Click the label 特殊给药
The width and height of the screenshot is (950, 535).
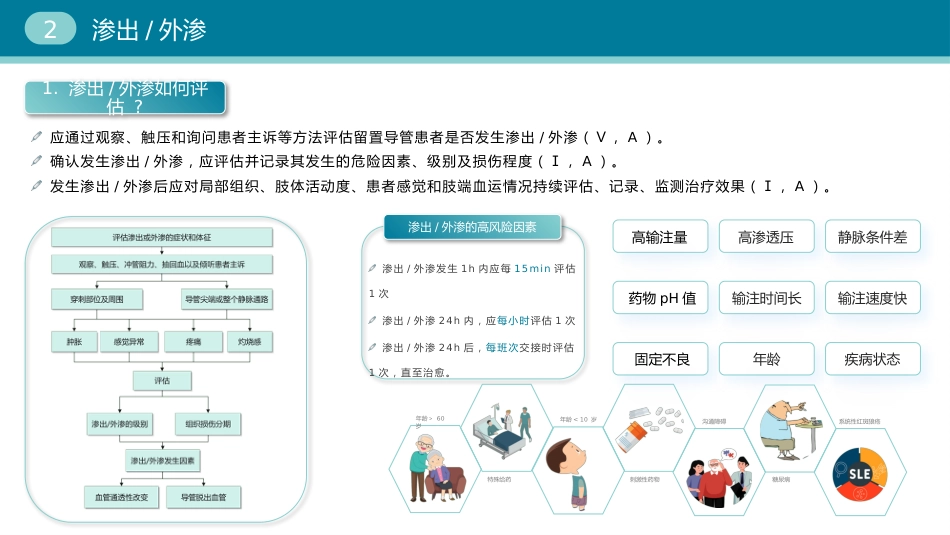tap(499, 479)
